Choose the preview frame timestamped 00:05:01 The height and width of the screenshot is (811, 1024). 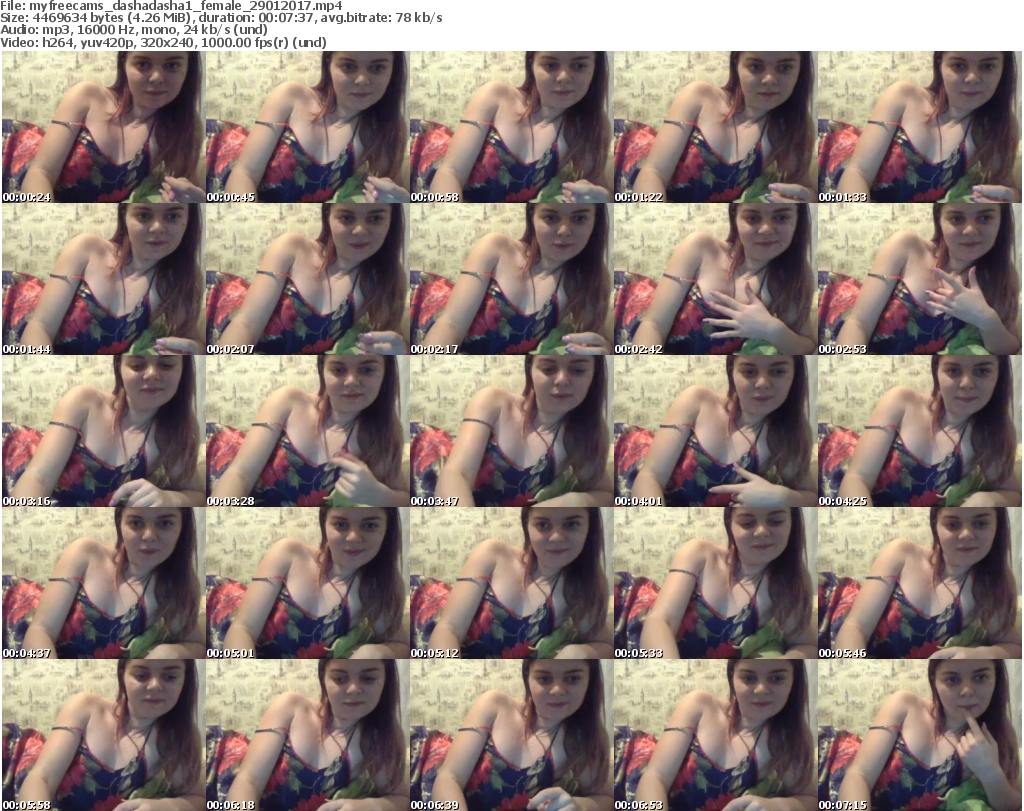(x=308, y=583)
